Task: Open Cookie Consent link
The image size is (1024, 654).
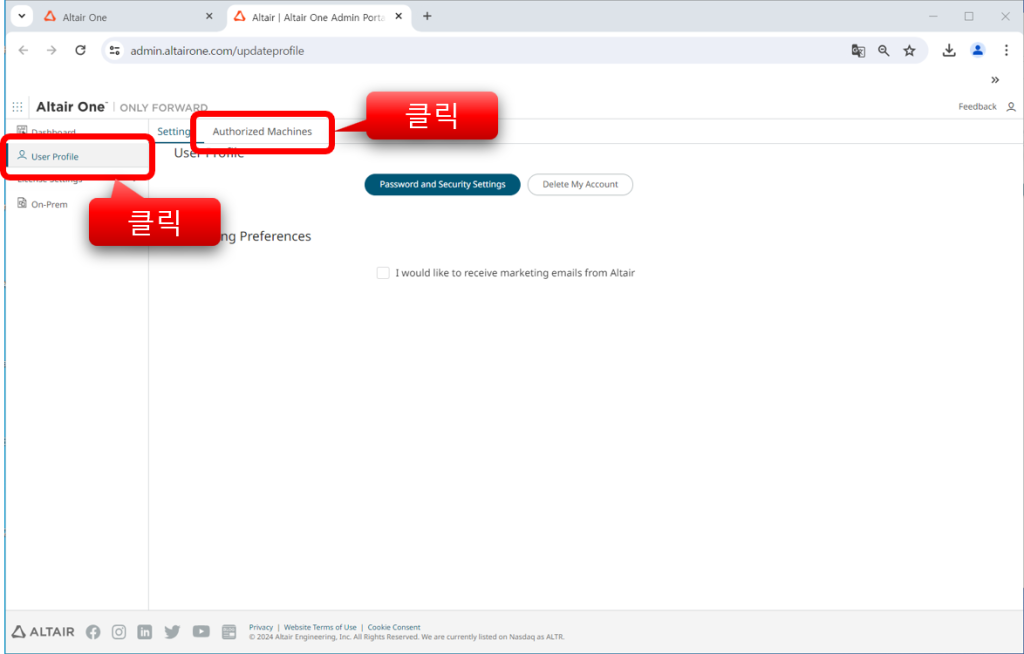Action: [x=394, y=627]
